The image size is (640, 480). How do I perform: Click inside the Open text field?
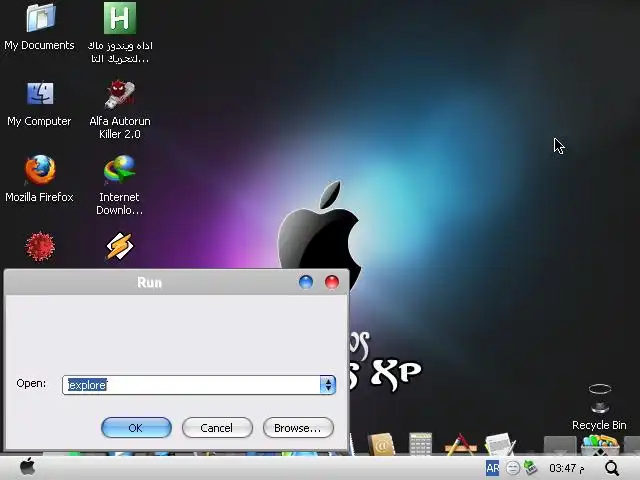click(x=191, y=385)
